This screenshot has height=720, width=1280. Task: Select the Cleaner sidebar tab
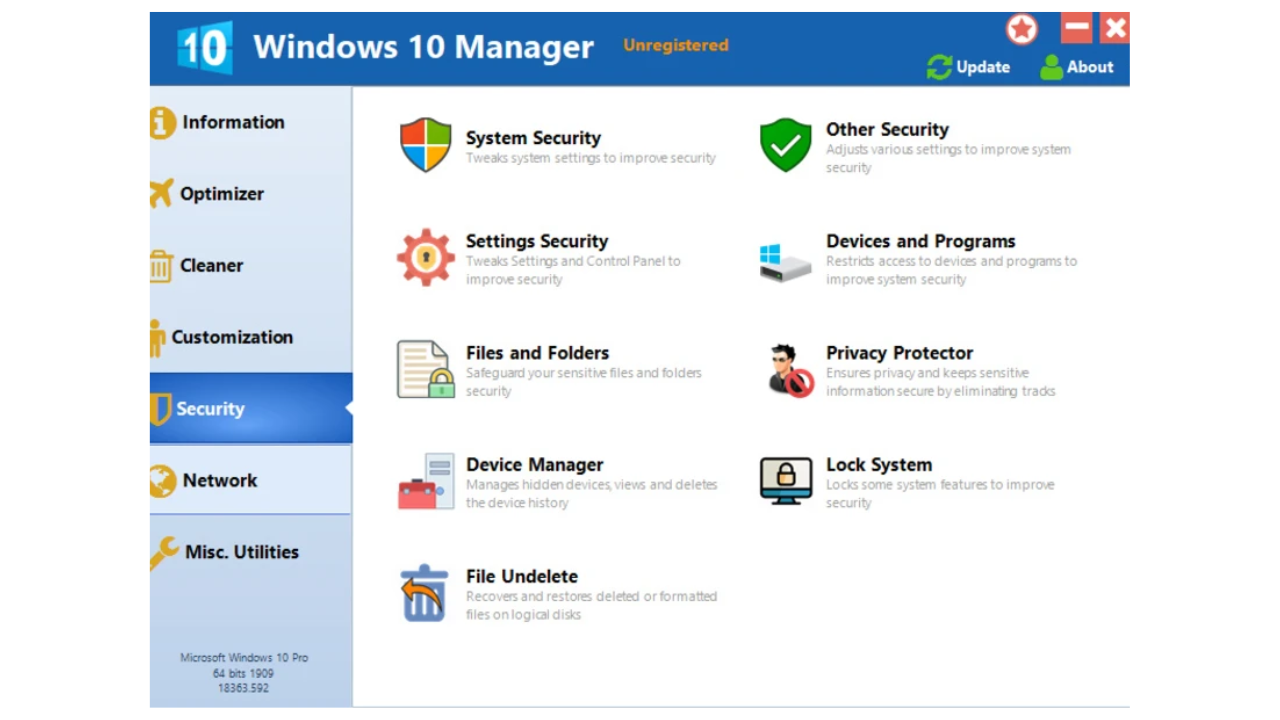(211, 266)
